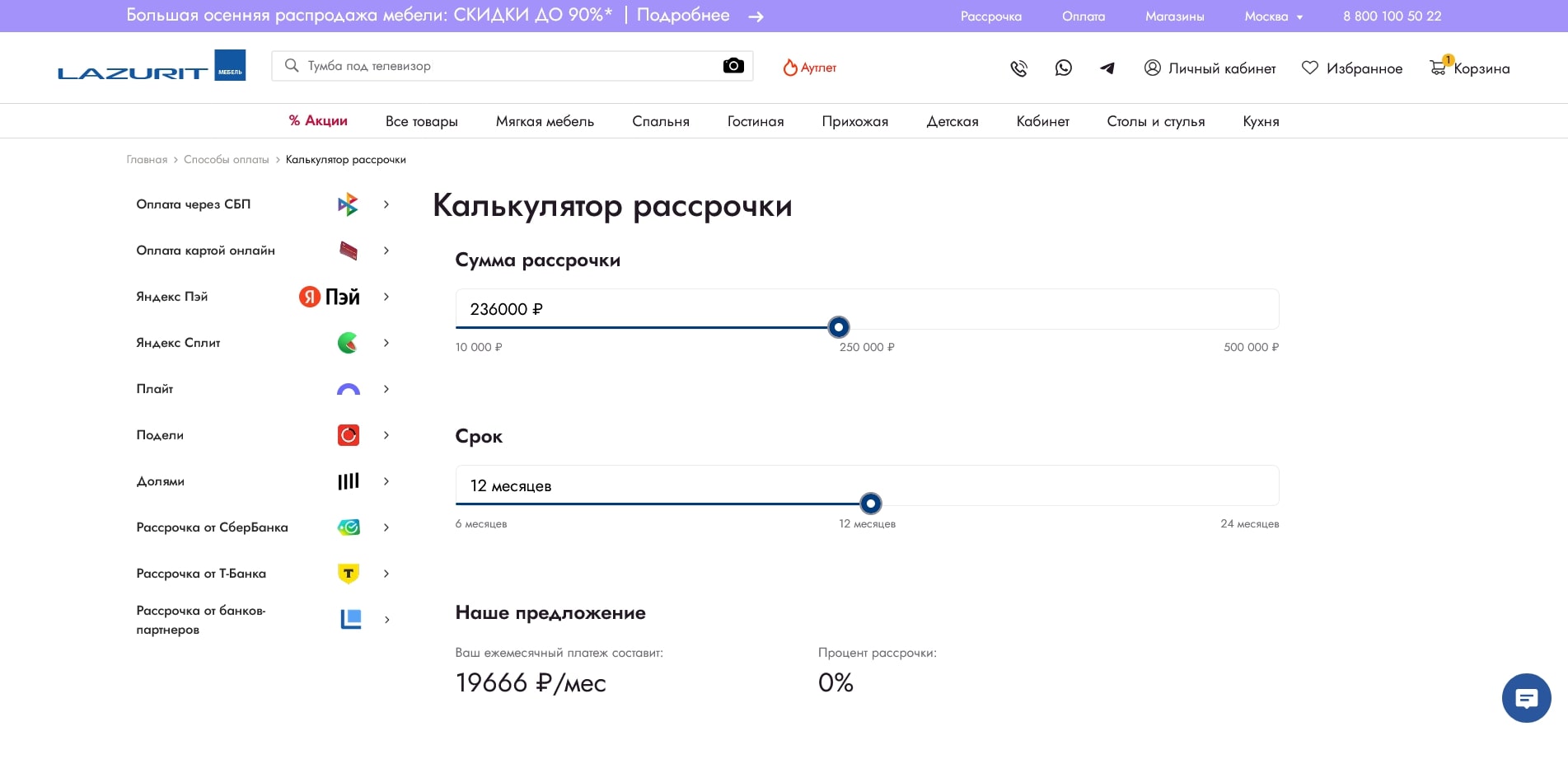Click the Telegram icon in the header
This screenshot has width=1568, height=764.
point(1107,68)
